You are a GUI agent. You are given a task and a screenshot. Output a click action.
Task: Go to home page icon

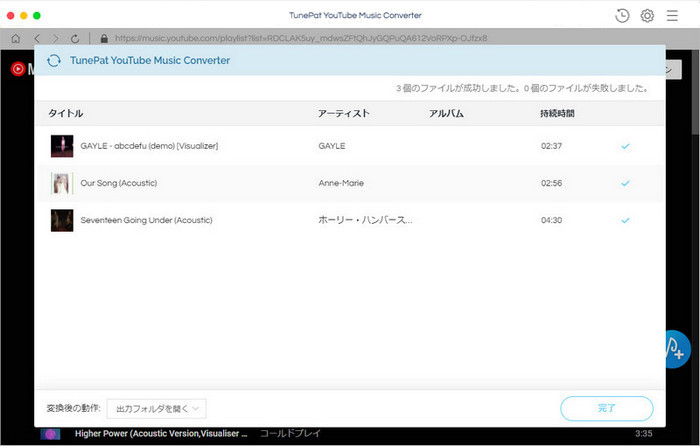click(16, 38)
